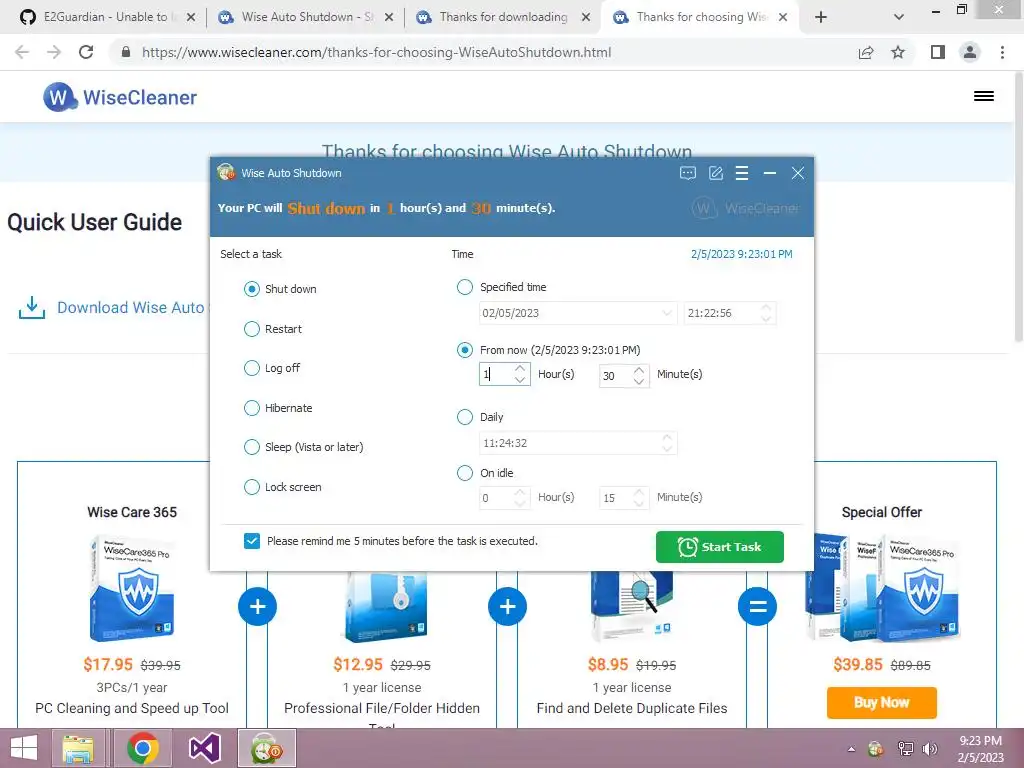Open the Chrome tab search dropdown

899,18
